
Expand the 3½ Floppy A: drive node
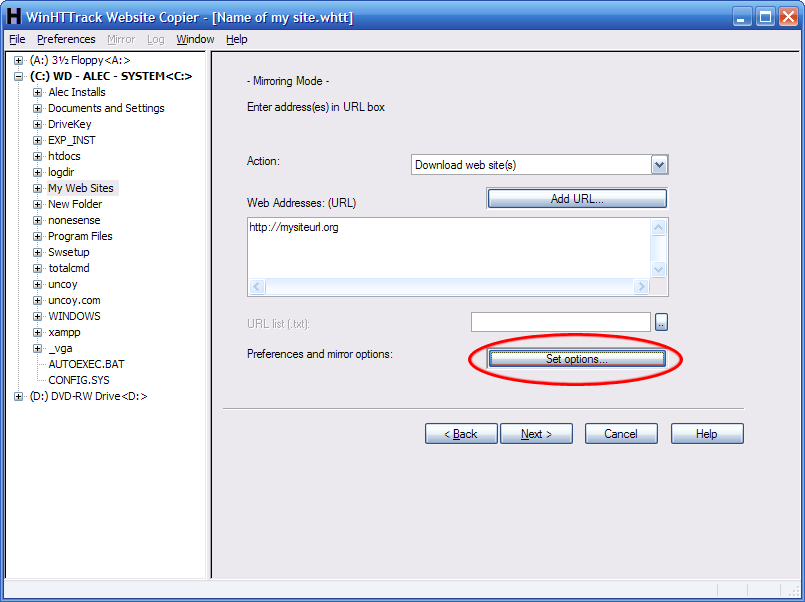coord(18,61)
